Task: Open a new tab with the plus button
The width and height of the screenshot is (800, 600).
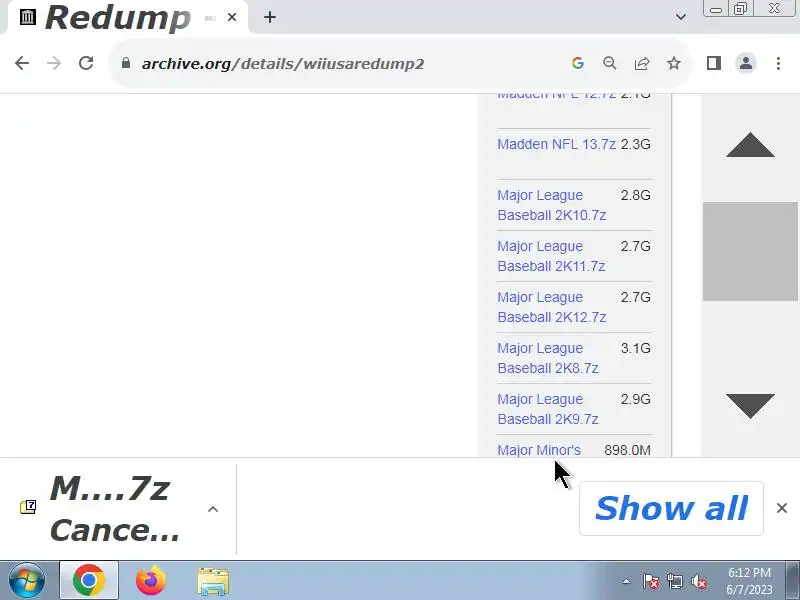Action: pyautogui.click(x=270, y=17)
